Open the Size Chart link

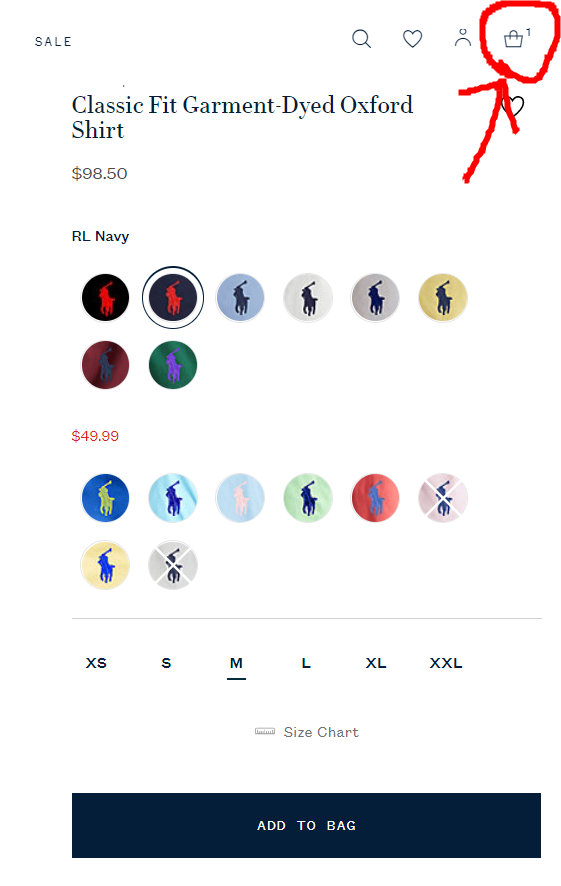(x=321, y=732)
